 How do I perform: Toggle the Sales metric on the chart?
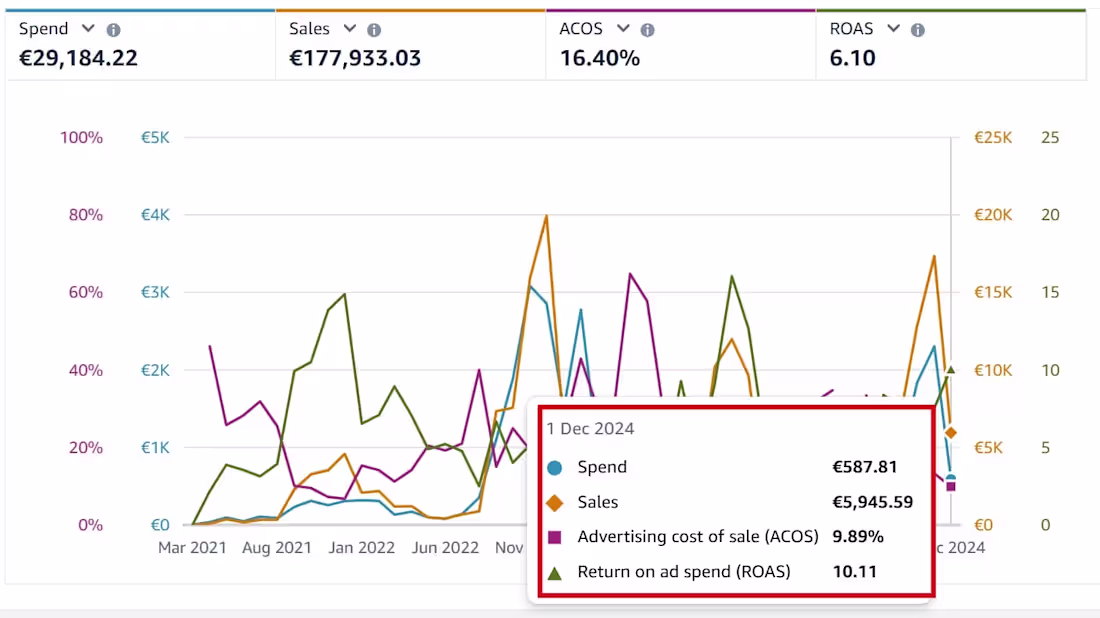click(410, 45)
